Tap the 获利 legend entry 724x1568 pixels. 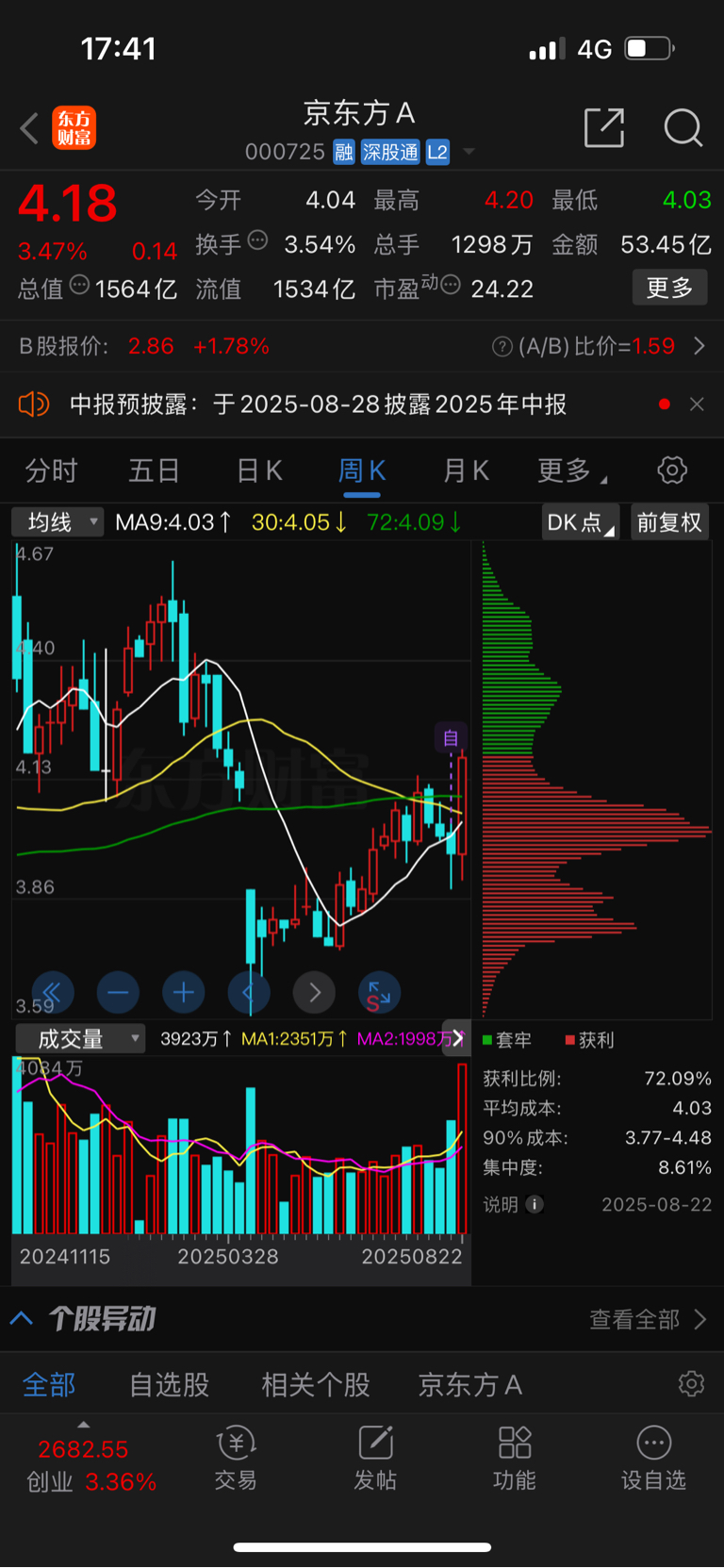[590, 1039]
